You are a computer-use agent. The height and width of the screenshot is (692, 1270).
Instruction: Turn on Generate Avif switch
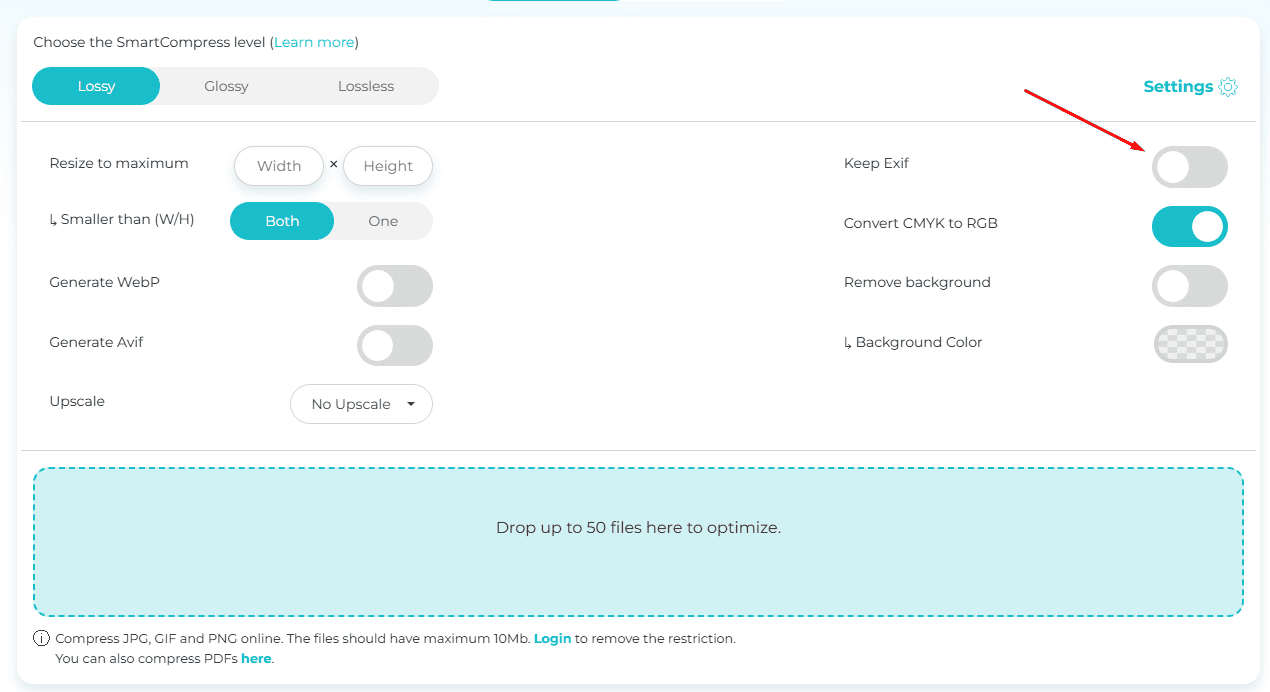[x=395, y=346]
